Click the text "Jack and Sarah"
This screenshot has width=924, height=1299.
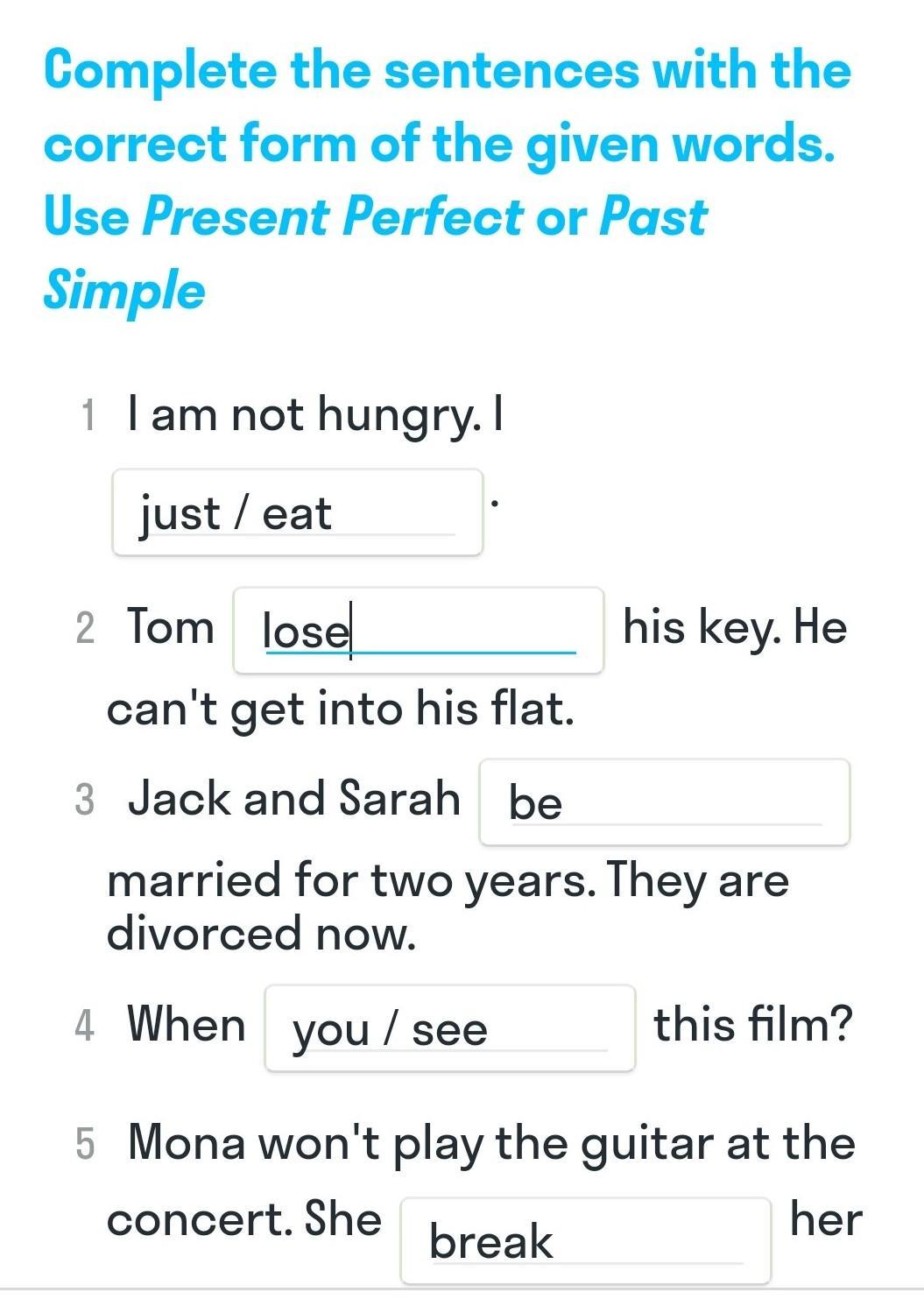(x=294, y=798)
